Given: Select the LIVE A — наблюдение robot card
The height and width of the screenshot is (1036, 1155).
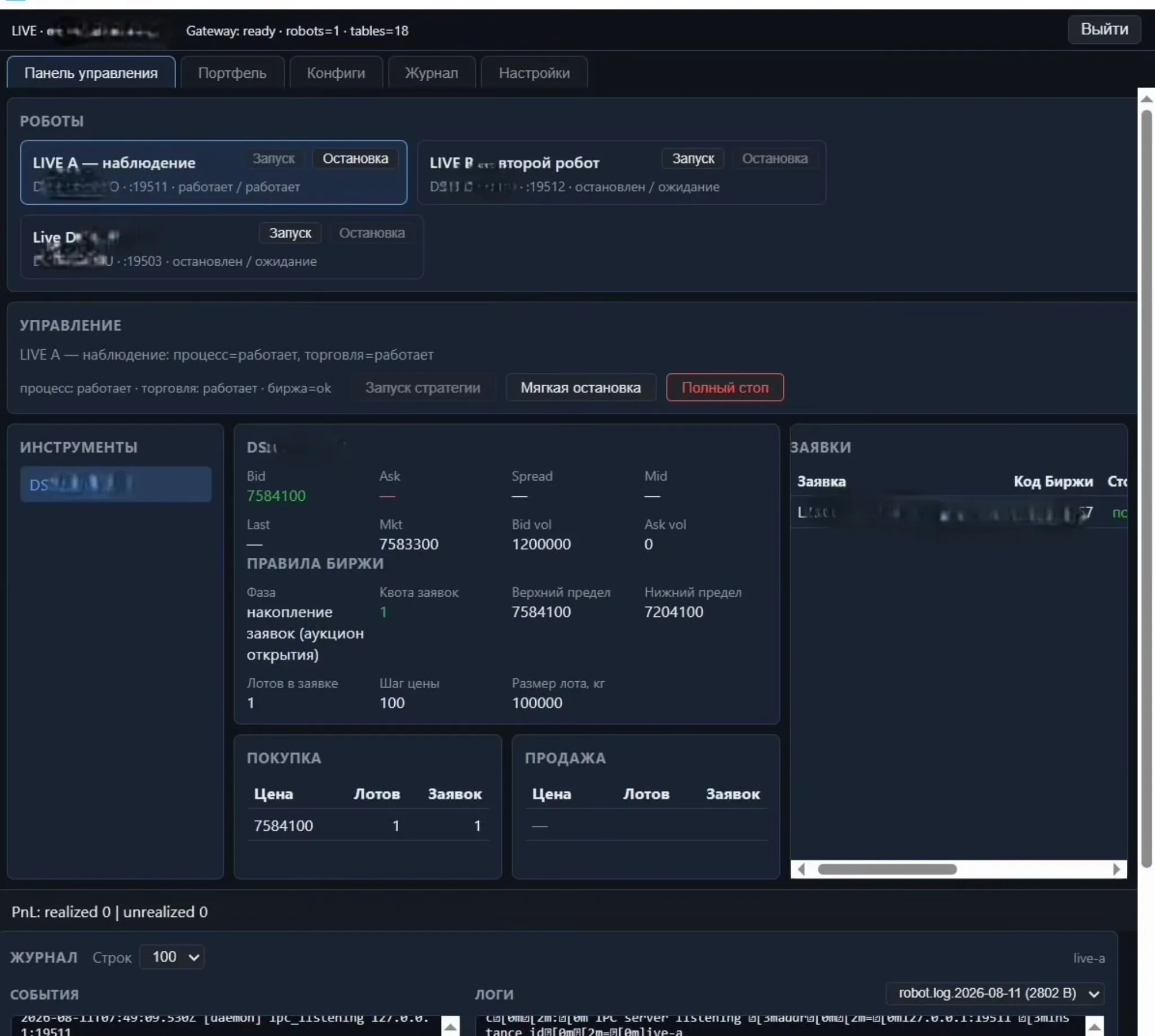Looking at the screenshot, I should [214, 173].
